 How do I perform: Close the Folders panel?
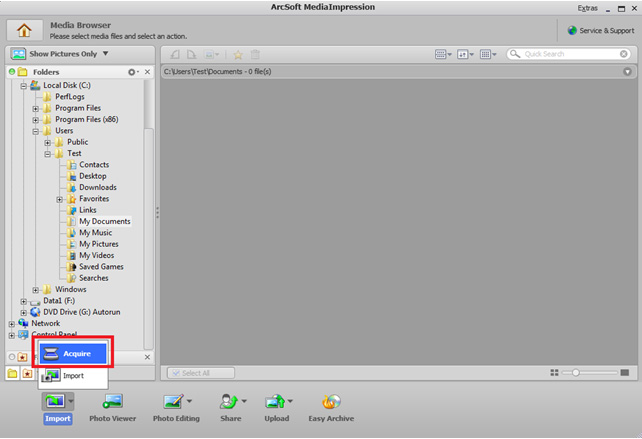click(x=147, y=72)
